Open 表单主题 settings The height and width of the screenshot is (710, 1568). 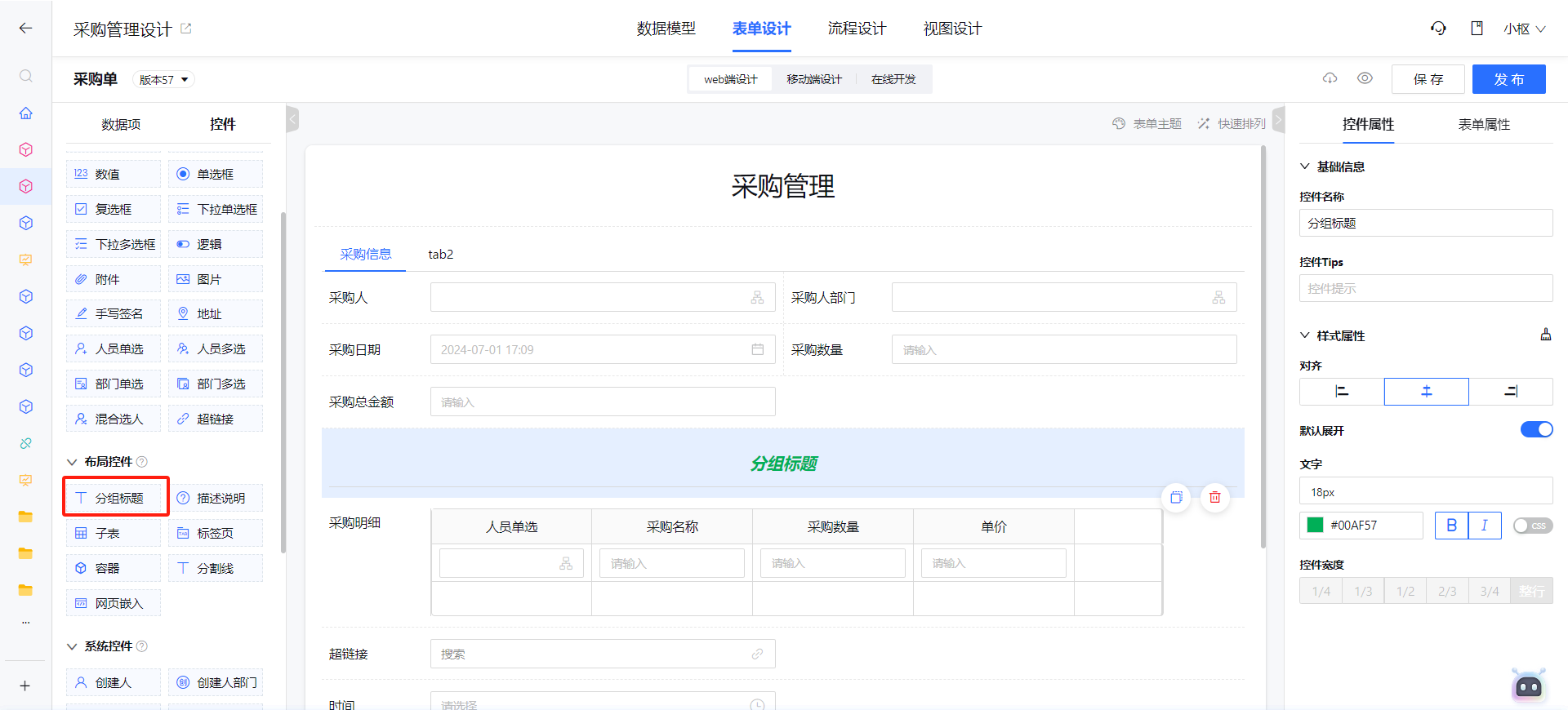tap(1147, 123)
